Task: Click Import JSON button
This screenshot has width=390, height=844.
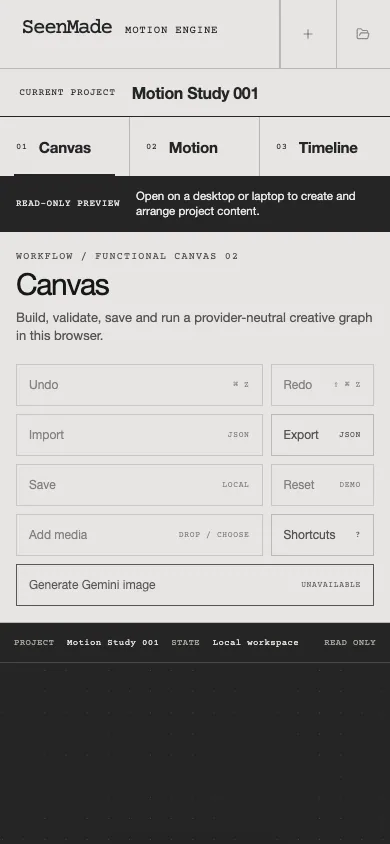Action: pos(139,435)
